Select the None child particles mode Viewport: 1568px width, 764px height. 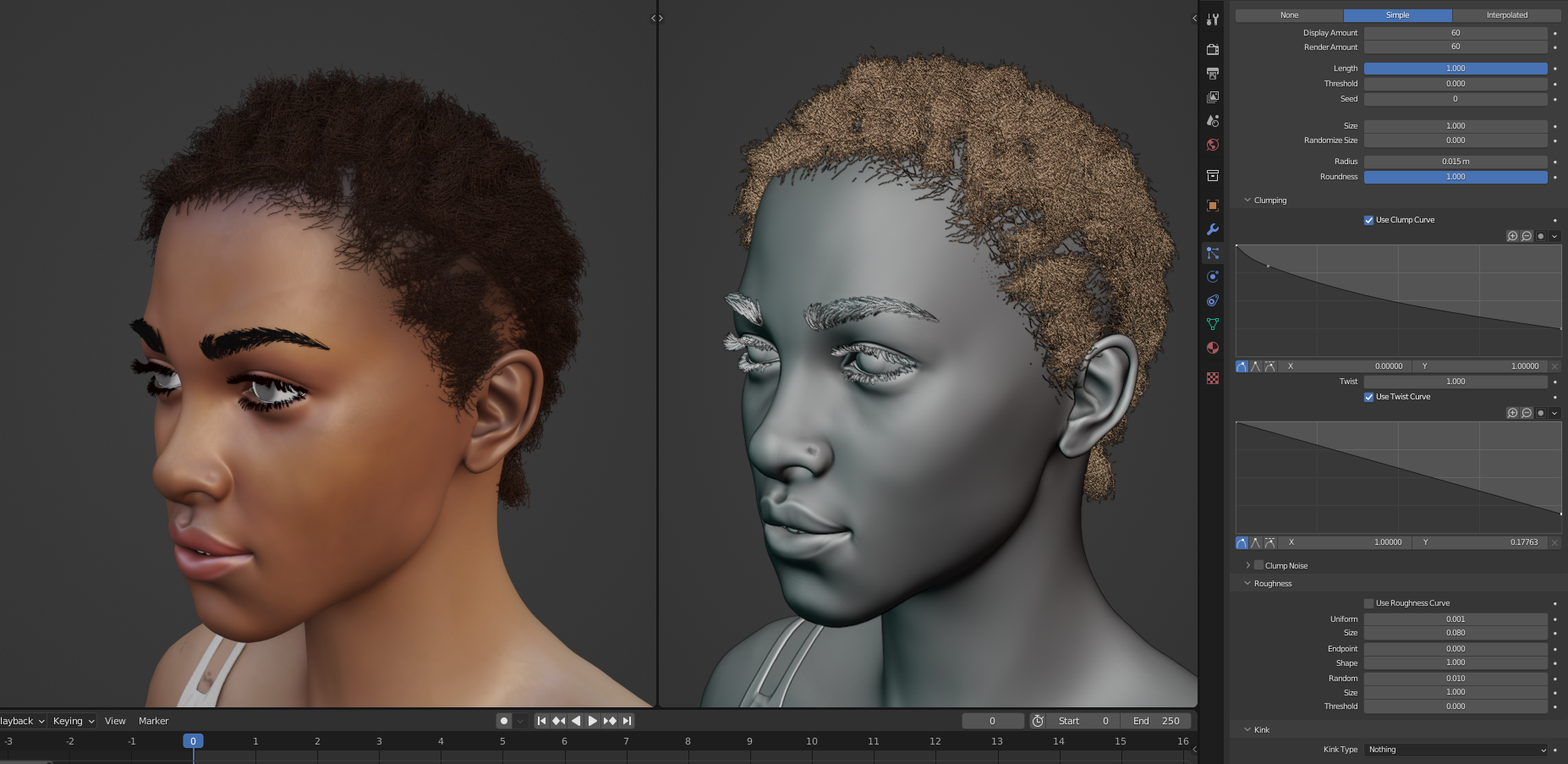(x=1289, y=14)
